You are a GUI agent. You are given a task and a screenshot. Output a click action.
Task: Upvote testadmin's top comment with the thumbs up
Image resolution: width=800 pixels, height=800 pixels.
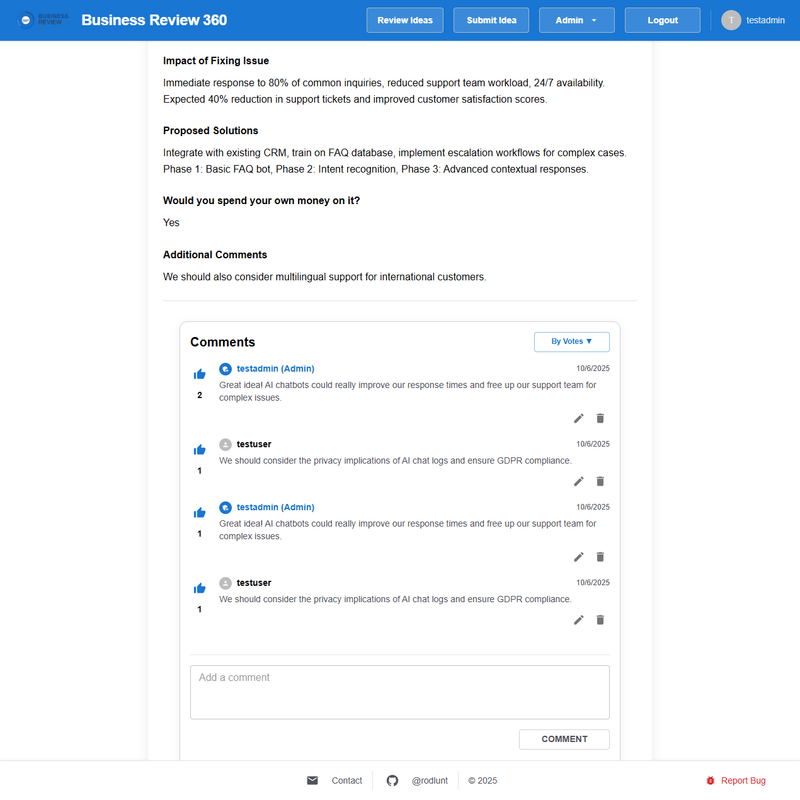(199, 372)
